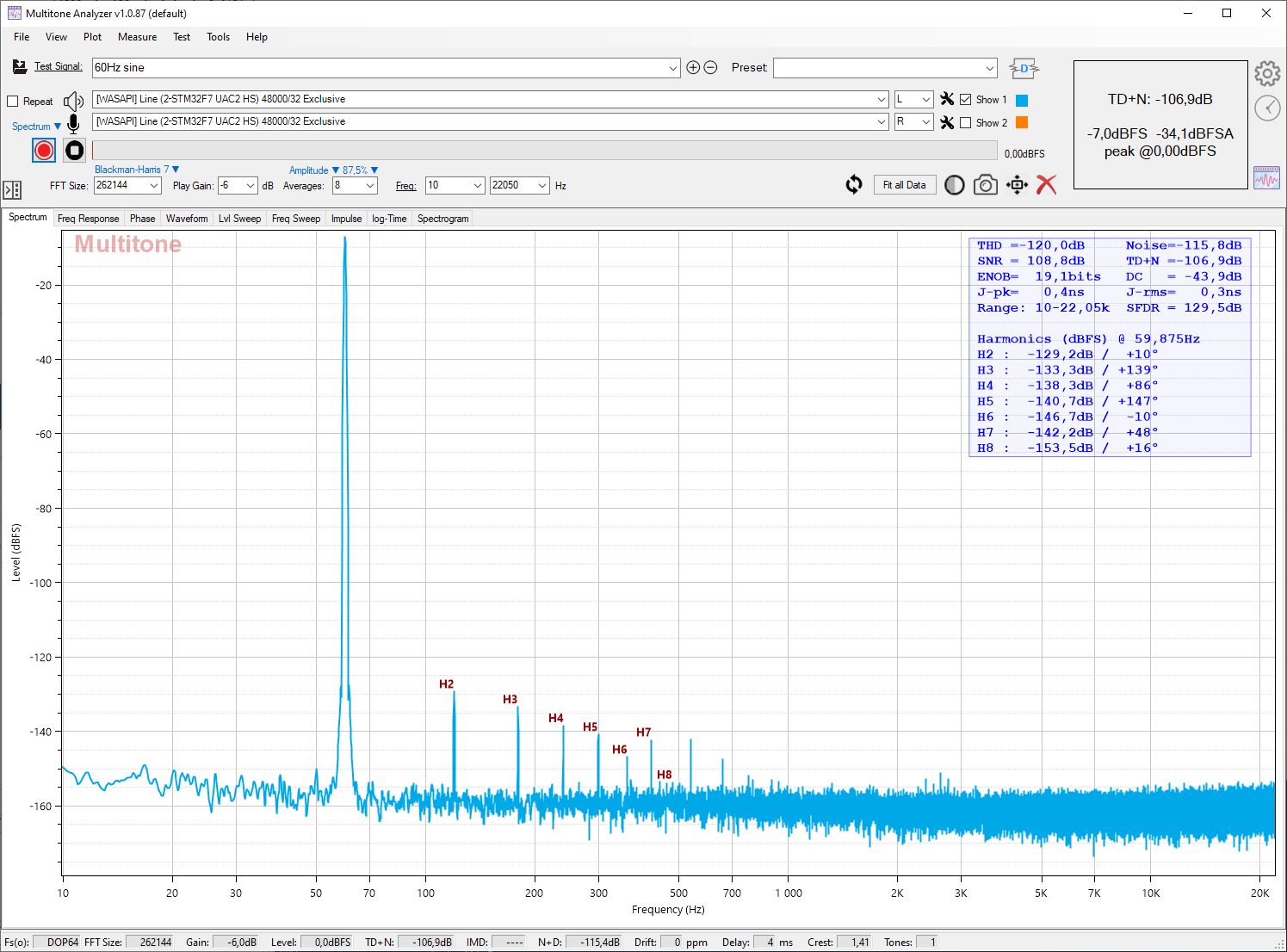Viewport: 1287px width, 952px height.
Task: Click the blue channel 1 color swatch
Action: (x=1022, y=100)
